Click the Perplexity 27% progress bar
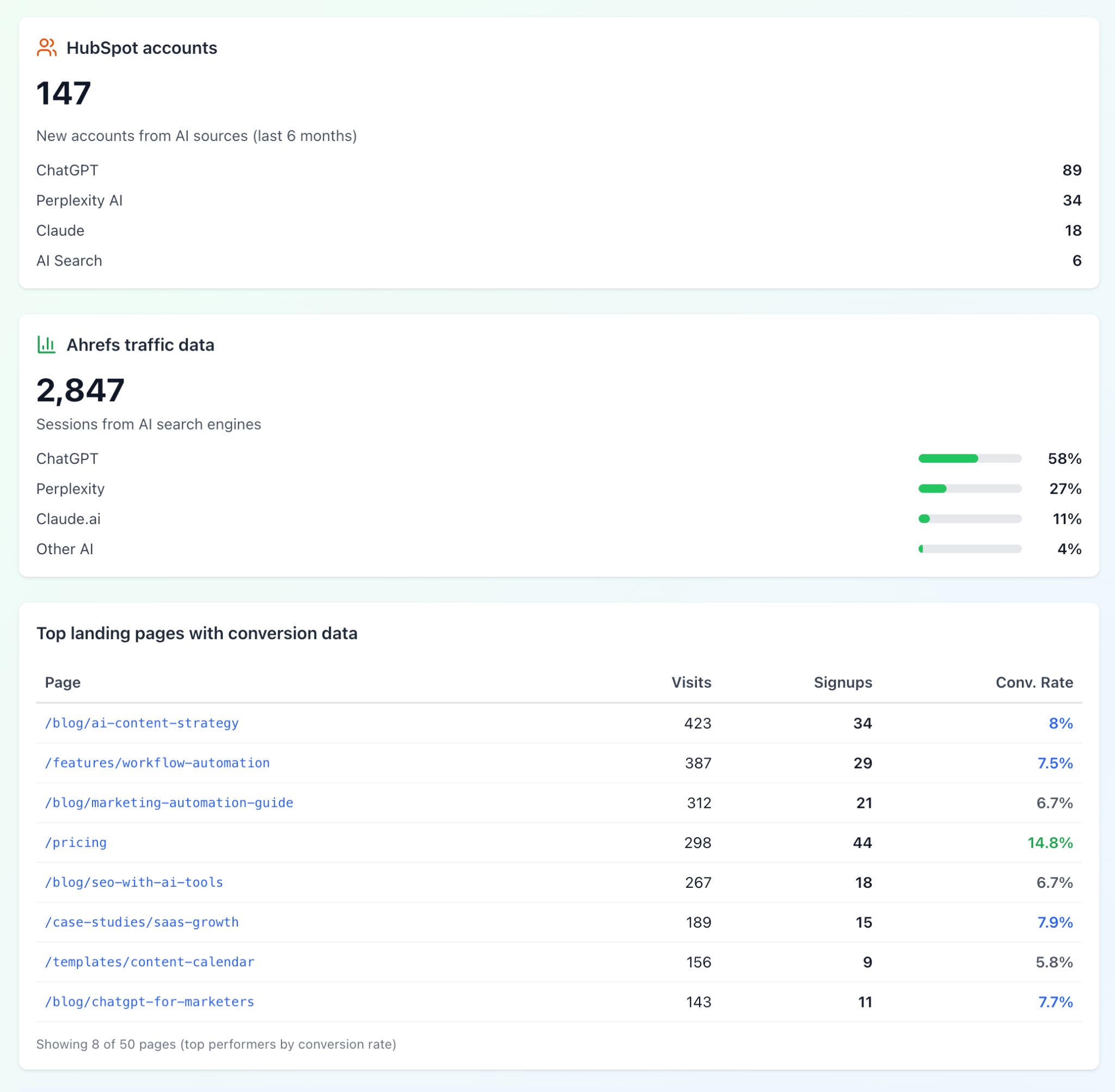The height and width of the screenshot is (1092, 1115). [970, 489]
